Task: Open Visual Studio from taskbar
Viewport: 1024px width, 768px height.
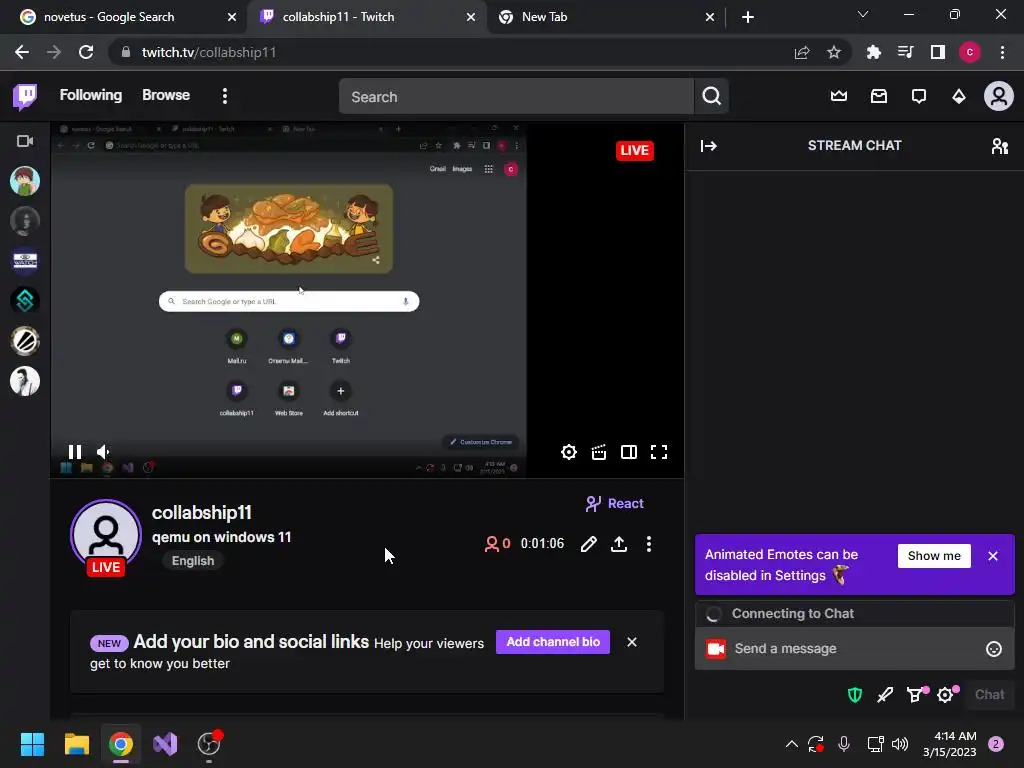Action: (165, 744)
